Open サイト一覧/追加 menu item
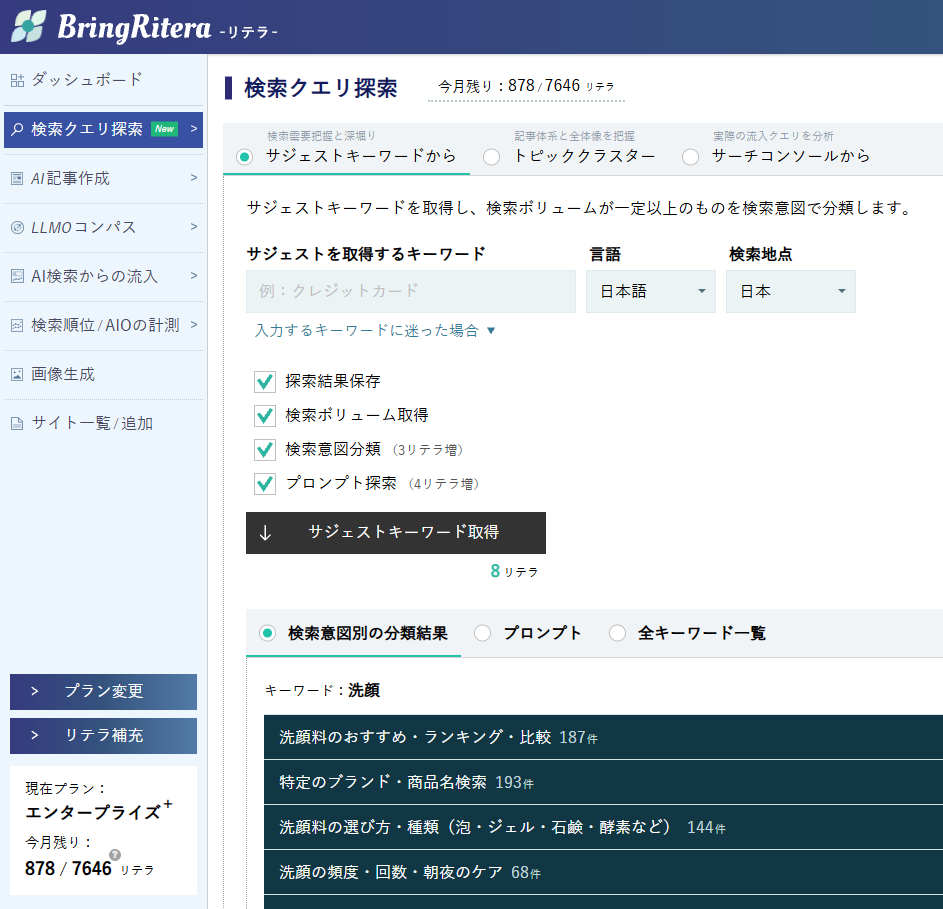The image size is (943, 909). 103,424
